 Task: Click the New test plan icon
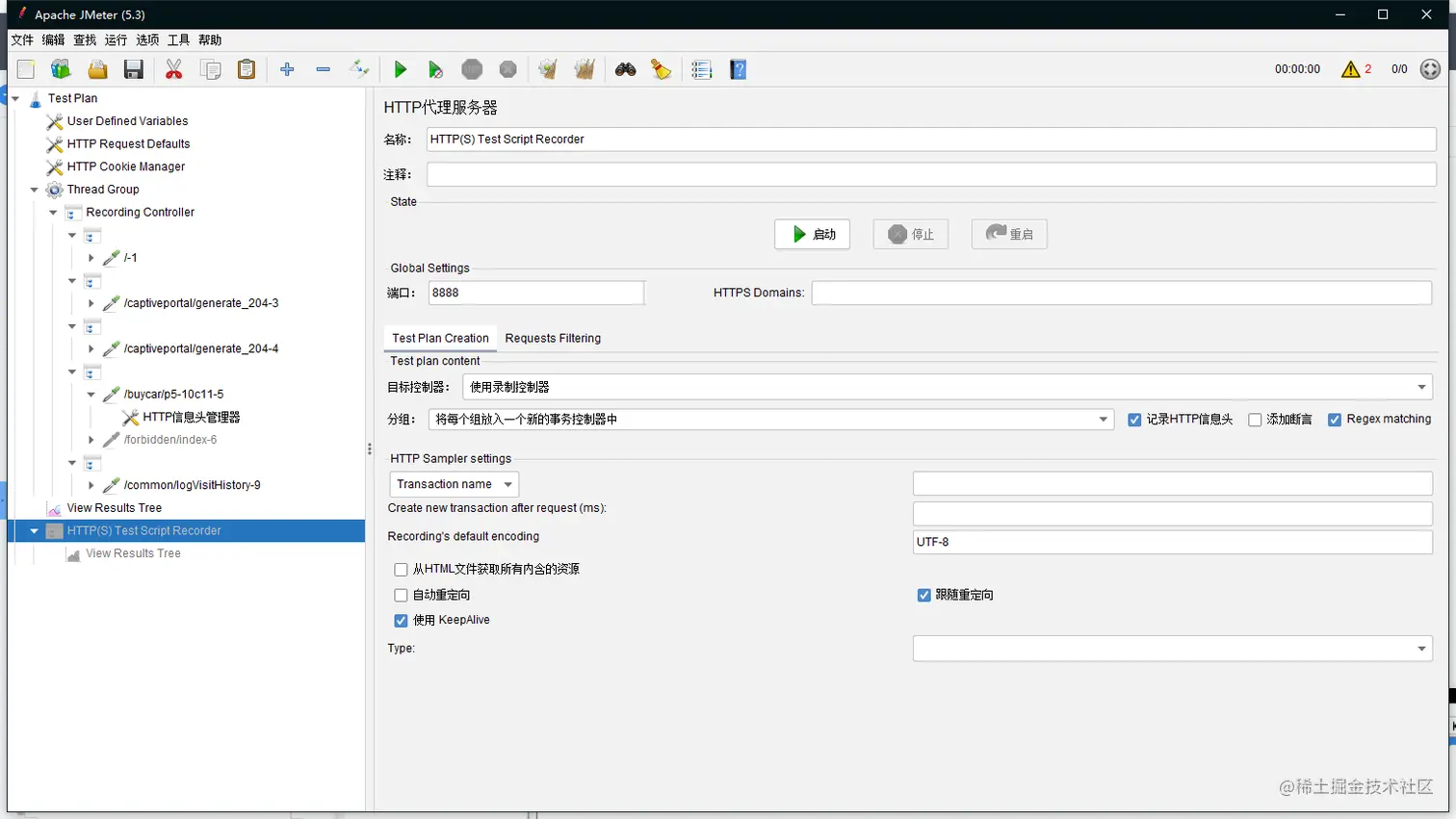click(x=26, y=69)
